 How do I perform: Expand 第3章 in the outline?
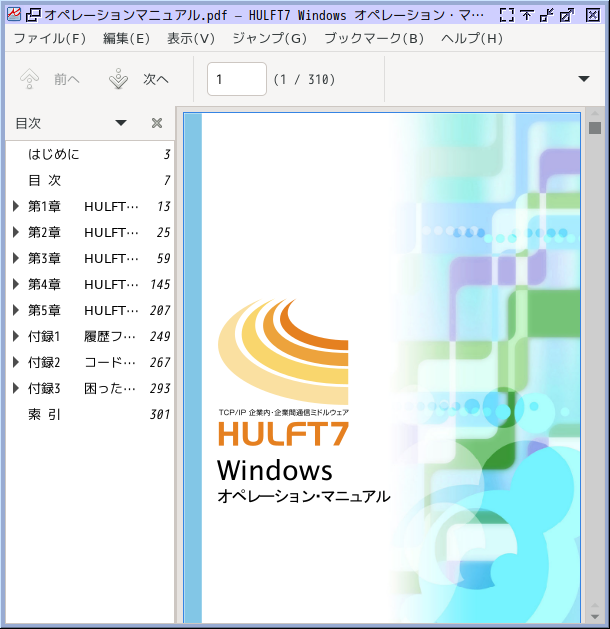point(16,258)
